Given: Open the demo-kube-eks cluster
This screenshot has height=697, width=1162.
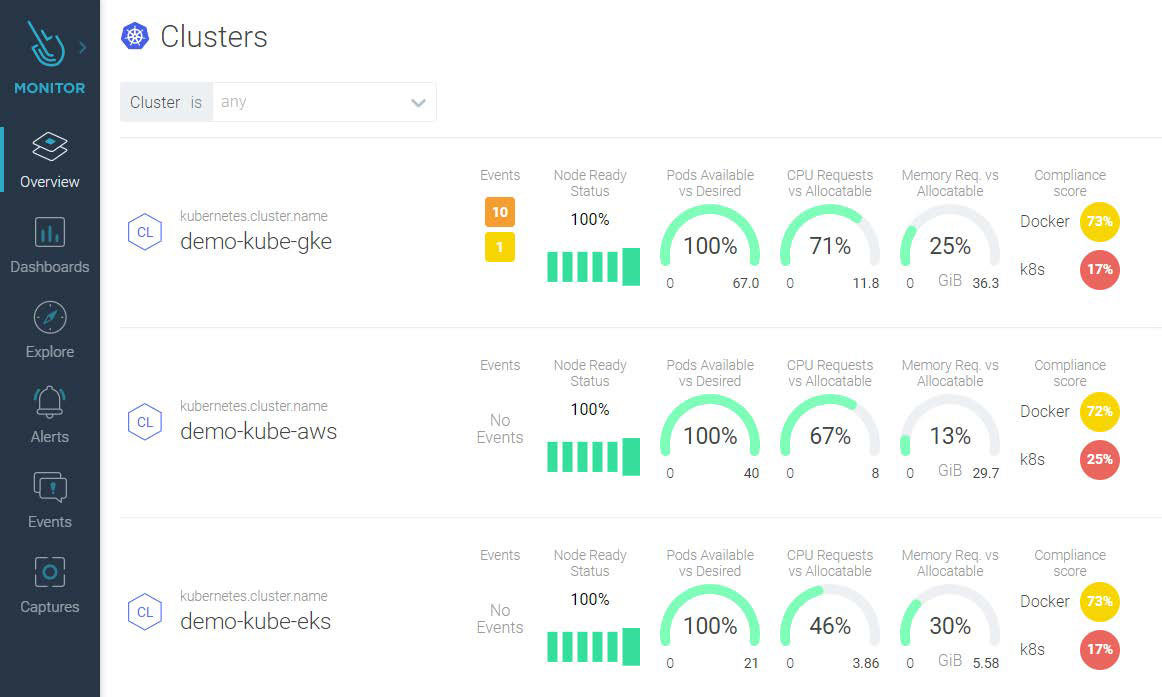Looking at the screenshot, I should tap(255, 621).
